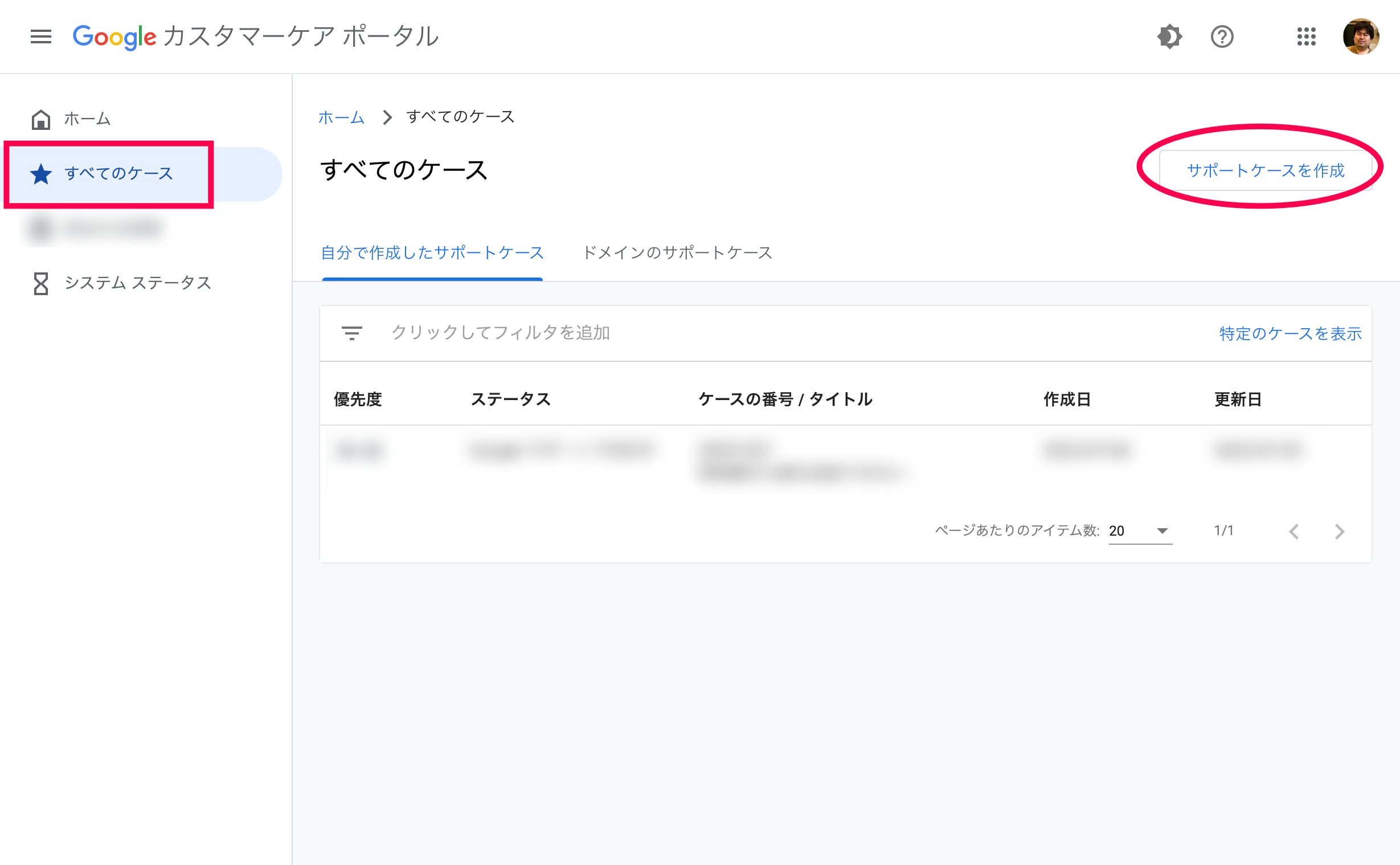Screen dimensions: 1400x865
Task: Click the クリックしてフィルタを追加 field
Action: tap(500, 333)
